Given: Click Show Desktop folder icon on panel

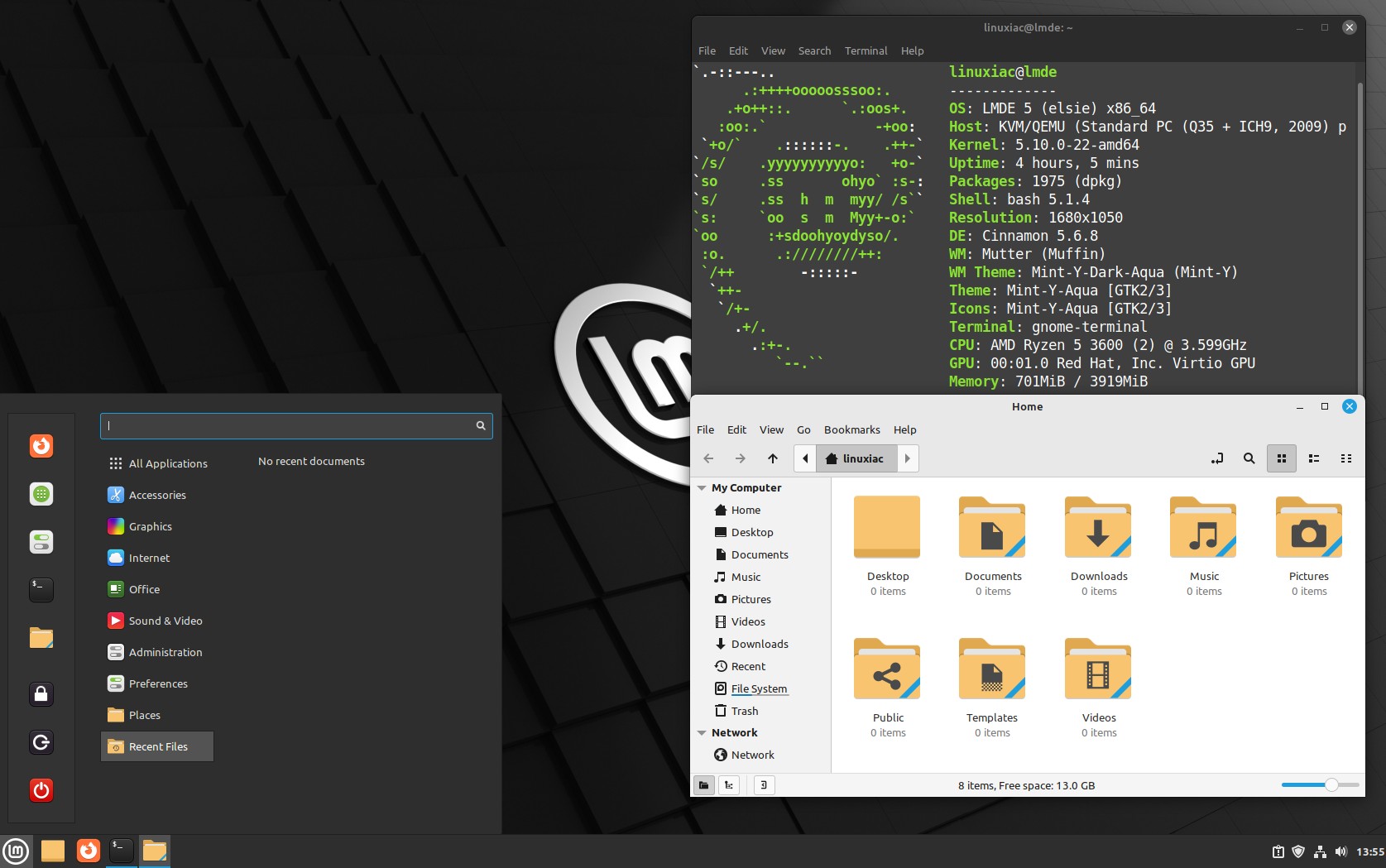Looking at the screenshot, I should point(53,851).
